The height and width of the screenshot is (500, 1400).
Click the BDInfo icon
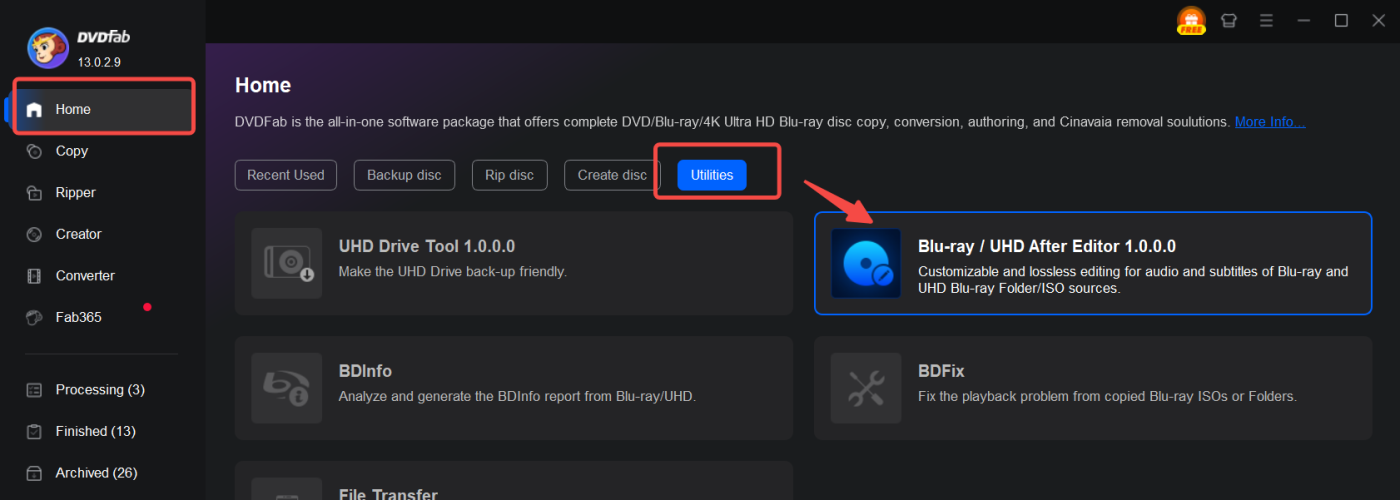pyautogui.click(x=287, y=388)
